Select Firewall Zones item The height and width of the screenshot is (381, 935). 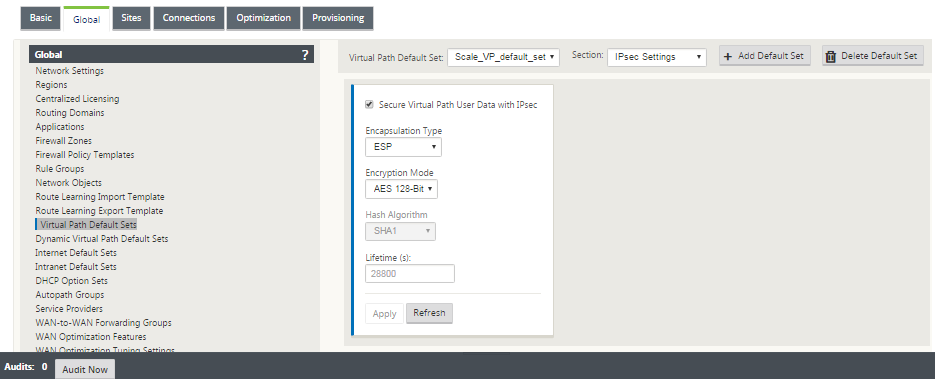(x=63, y=141)
